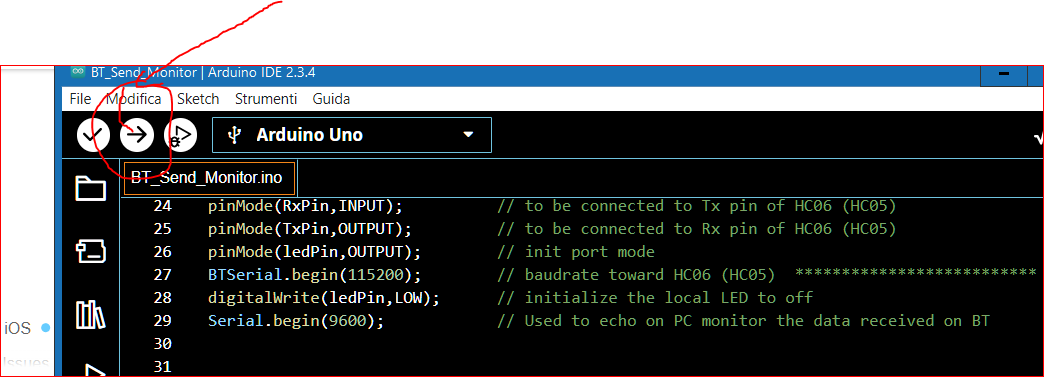Start debugging with the Debug button
1044x377 pixels.
tap(181, 135)
